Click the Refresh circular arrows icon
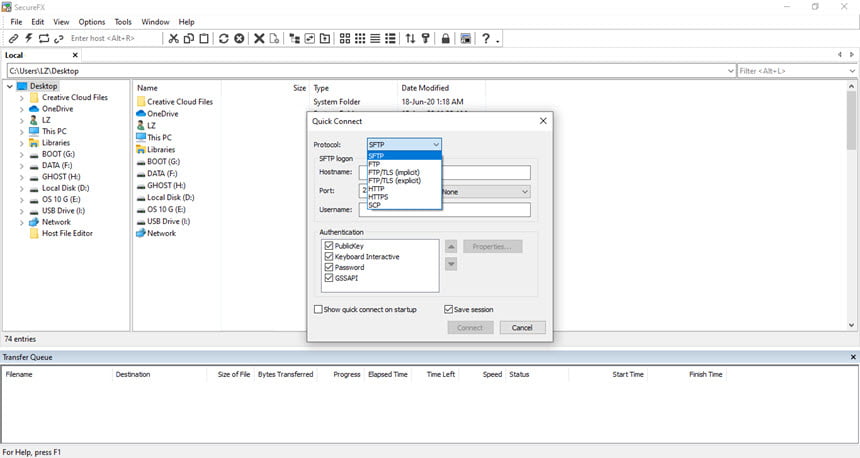The width and height of the screenshot is (860, 458). (223, 38)
